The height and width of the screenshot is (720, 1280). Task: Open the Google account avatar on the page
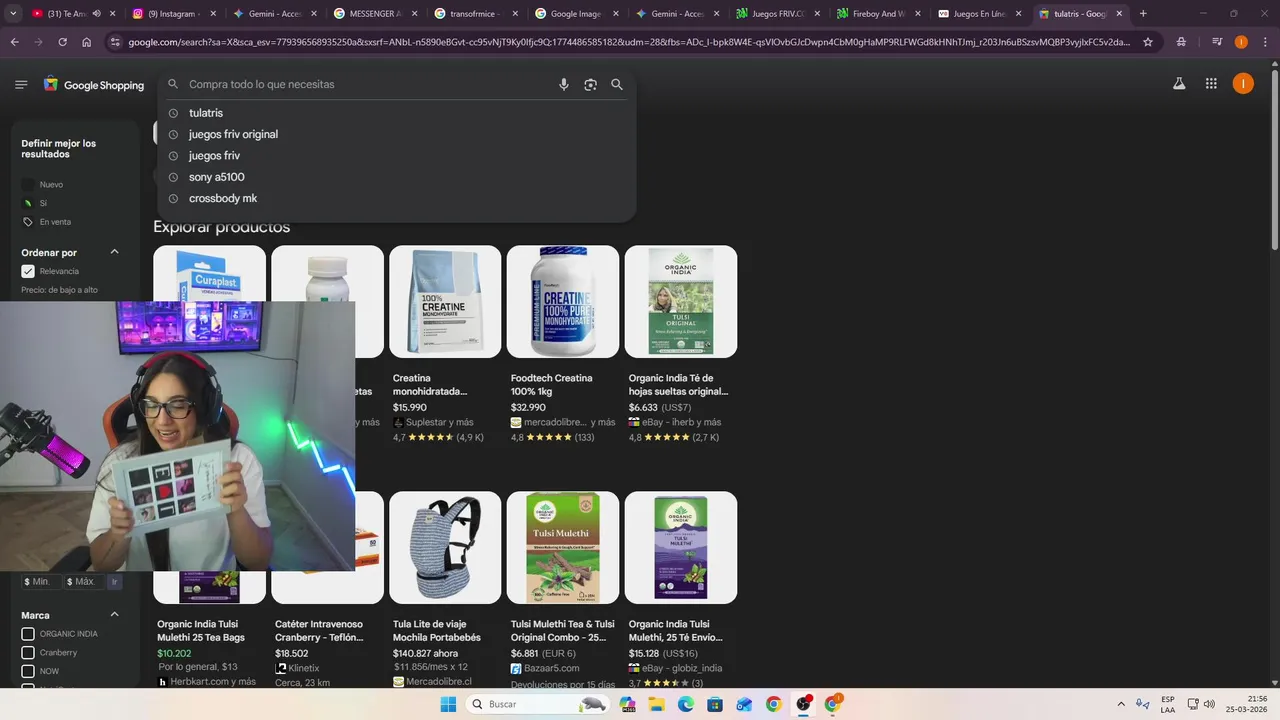click(1243, 84)
